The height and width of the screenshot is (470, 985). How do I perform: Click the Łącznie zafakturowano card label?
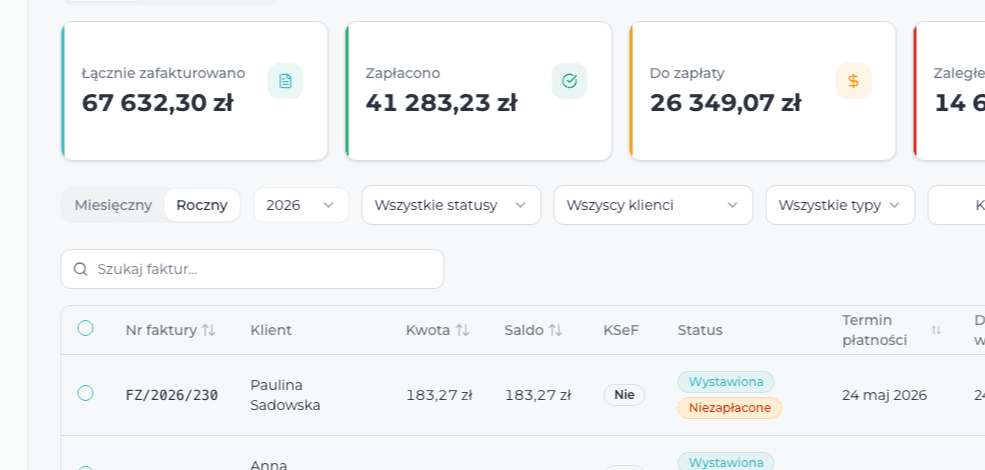(x=163, y=74)
